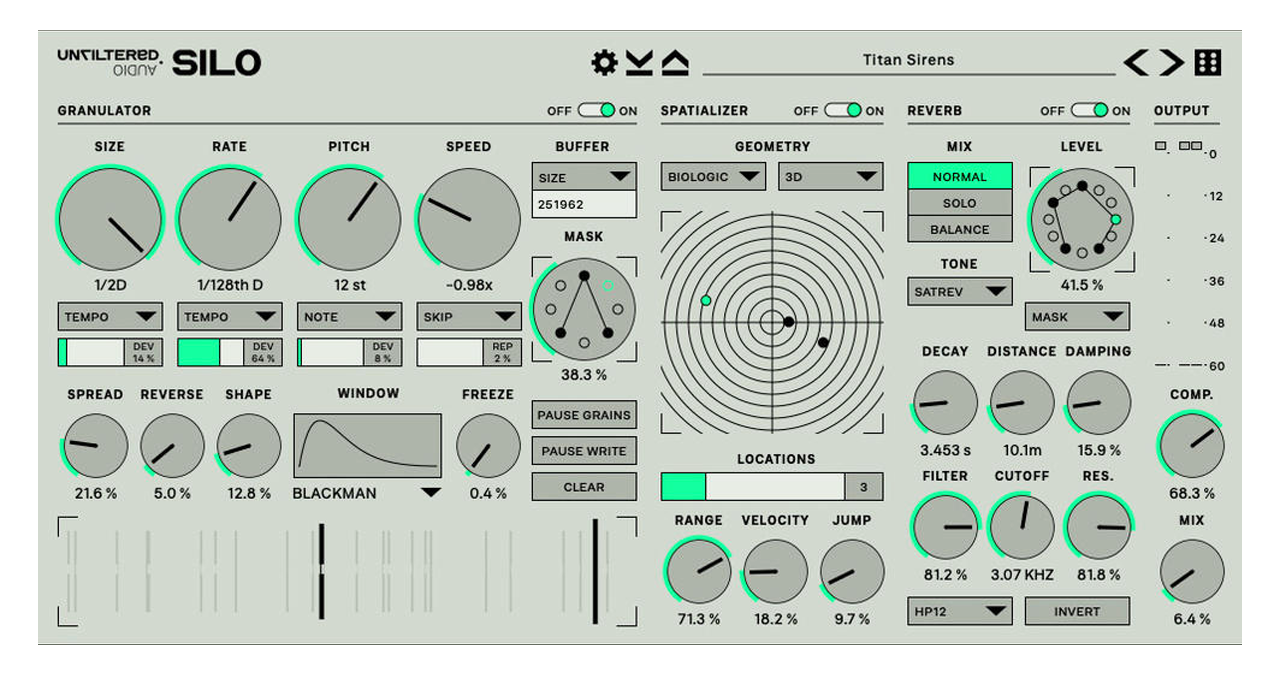Click the spatializer JUMP knob
This screenshot has width=1280, height=675.
point(852,571)
